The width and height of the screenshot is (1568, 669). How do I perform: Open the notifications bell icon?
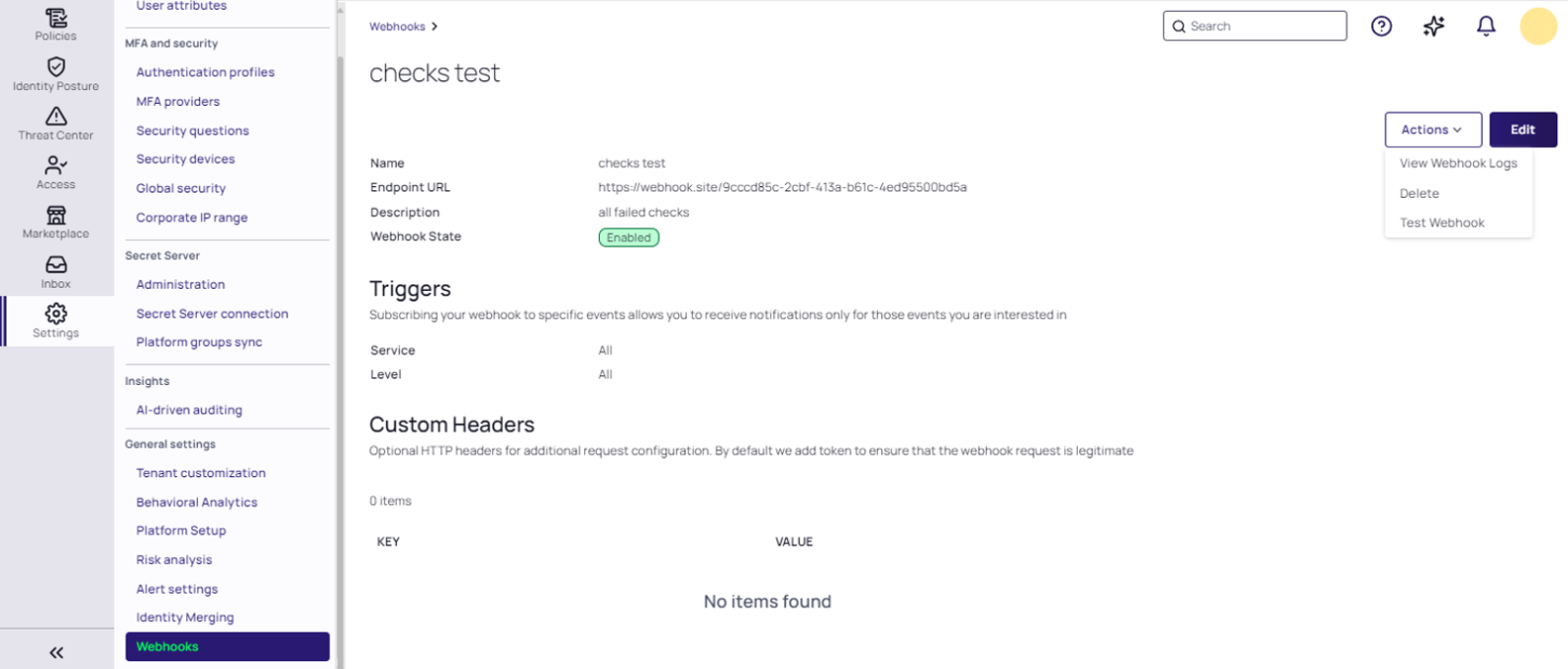pos(1486,26)
